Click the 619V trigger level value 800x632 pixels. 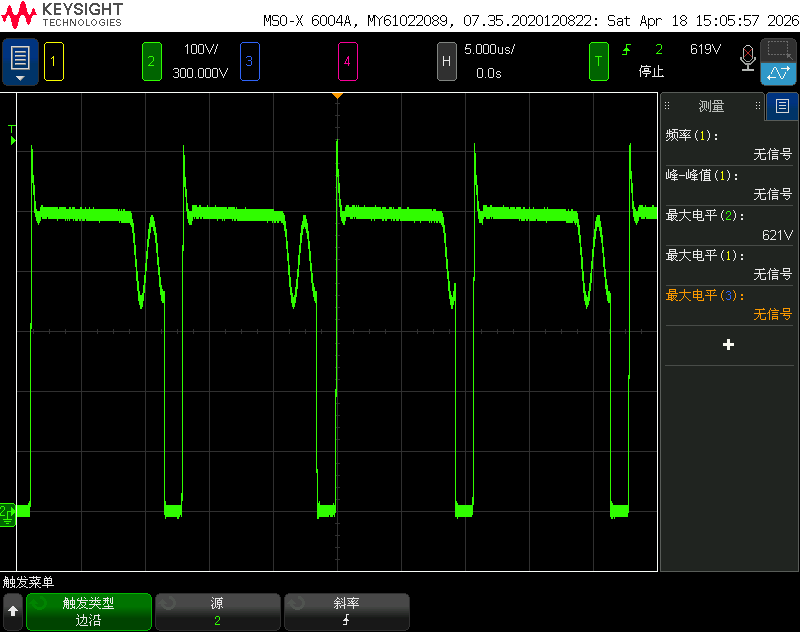tap(705, 49)
